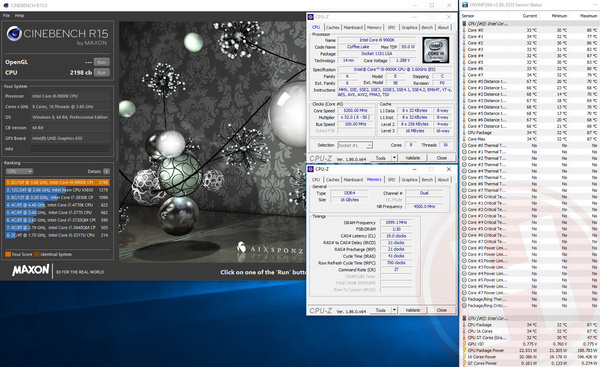This screenshot has height=367, width=600.
Task: Open Bench tab in CPU-Z processor window
Action: [x=427, y=28]
